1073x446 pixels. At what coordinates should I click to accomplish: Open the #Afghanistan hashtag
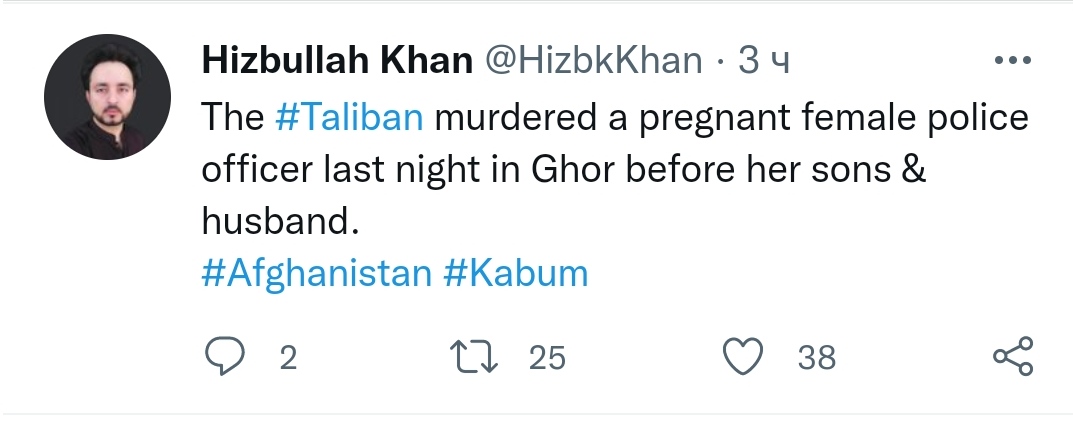316,273
